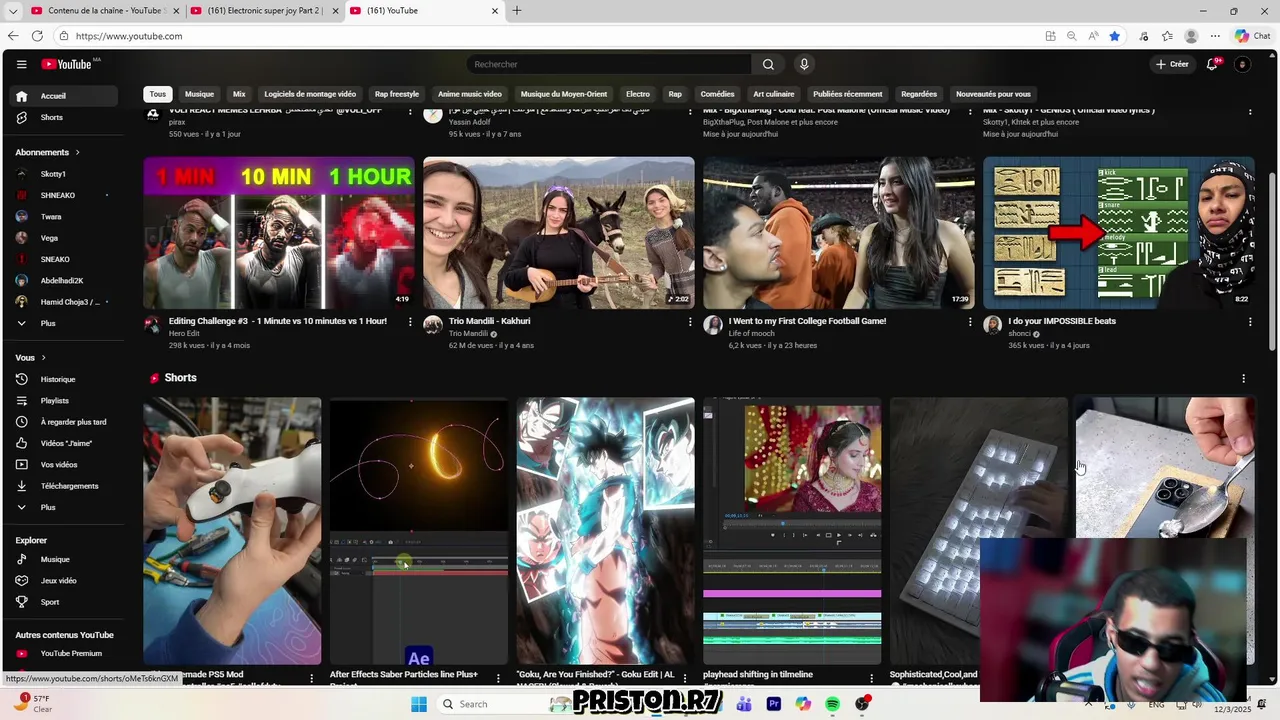
Task: Click the page vertical scrollbar
Action: pos(1273,262)
